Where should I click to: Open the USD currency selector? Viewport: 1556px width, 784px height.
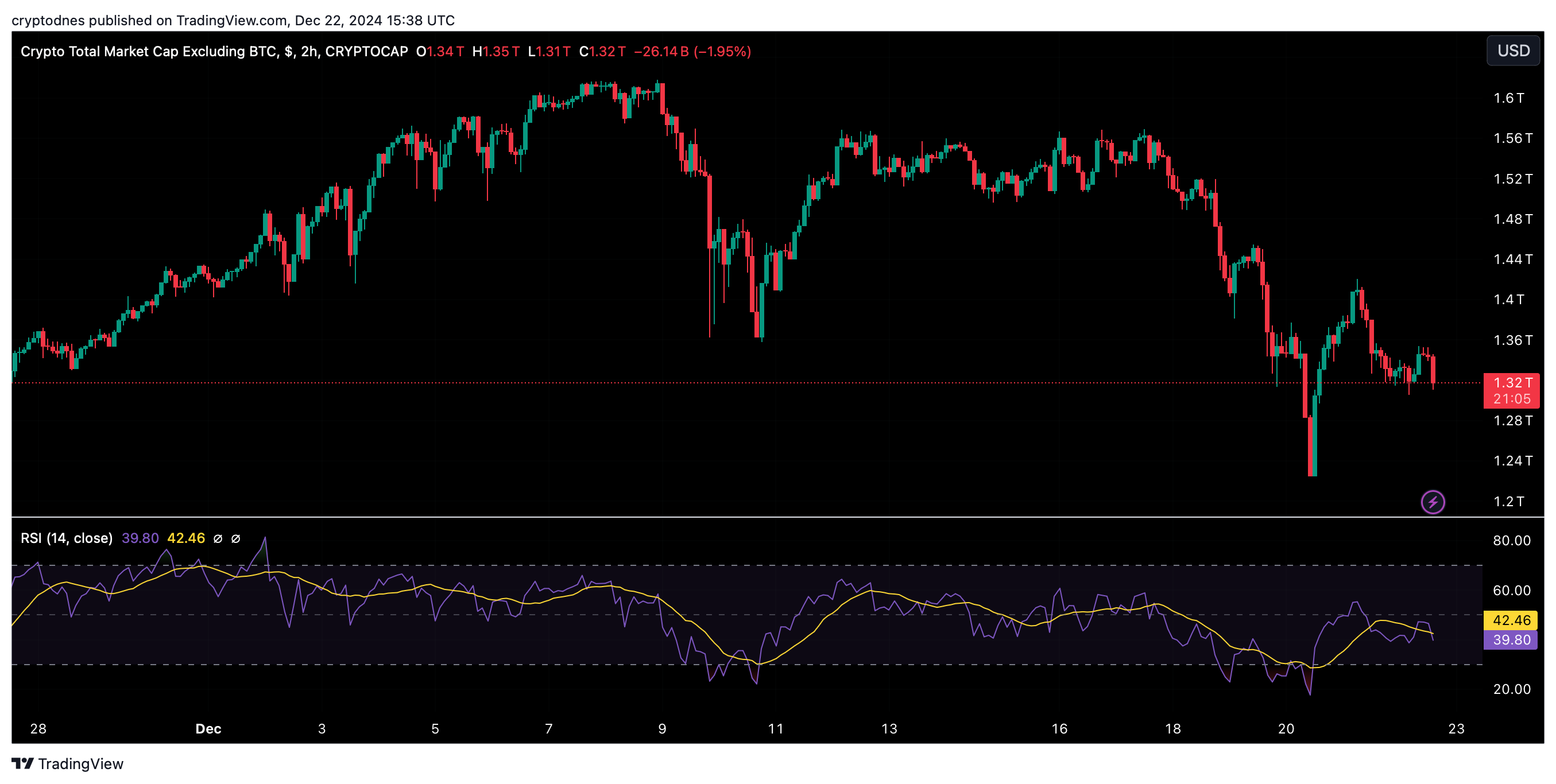coord(1512,51)
